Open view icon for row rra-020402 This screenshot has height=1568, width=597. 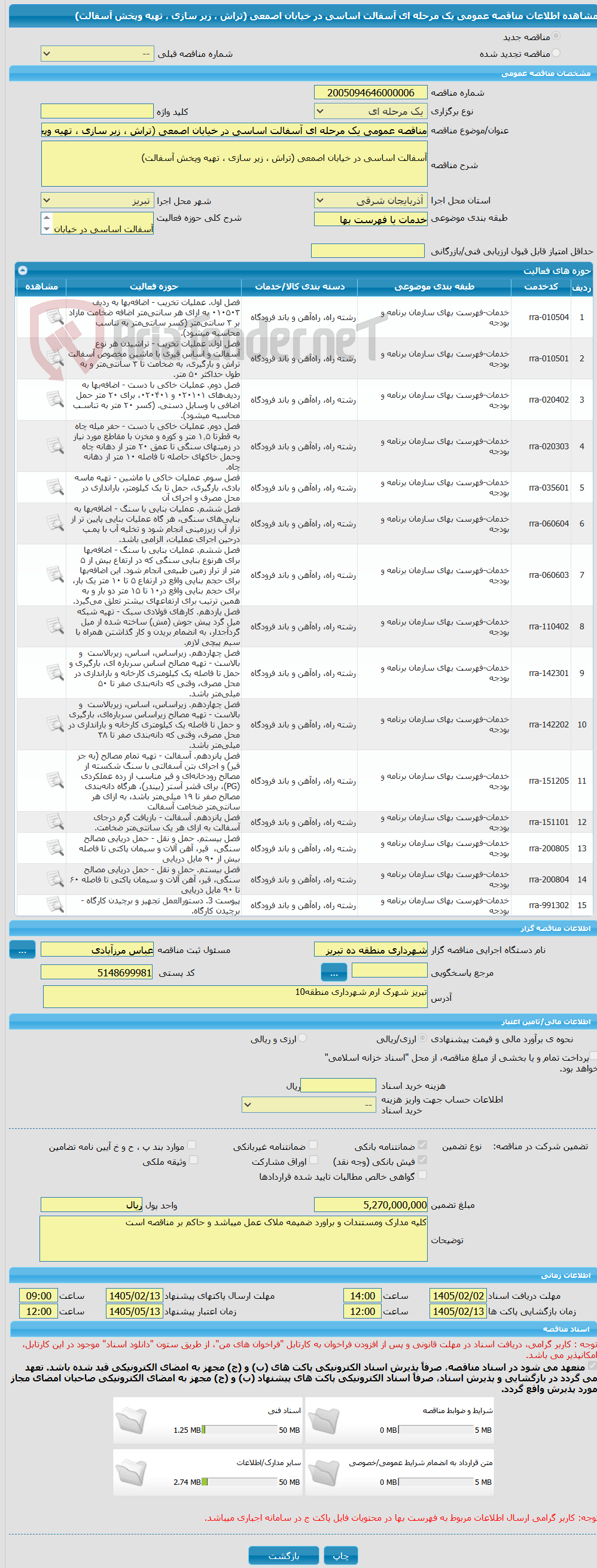tap(56, 399)
